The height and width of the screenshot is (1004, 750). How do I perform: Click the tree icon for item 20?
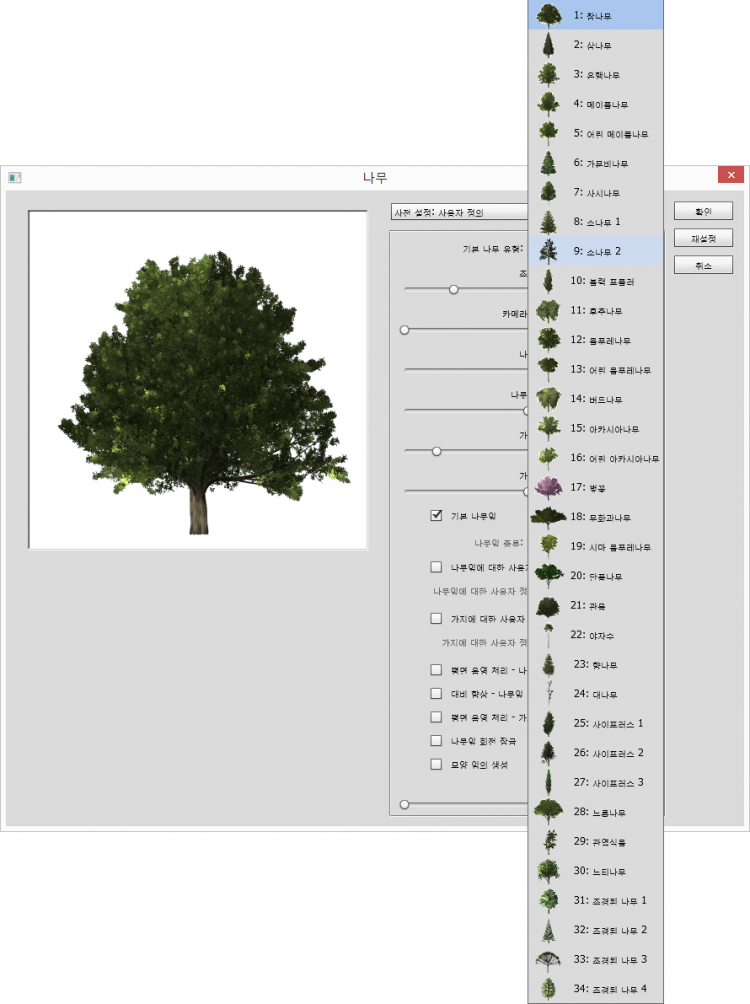pyautogui.click(x=547, y=575)
